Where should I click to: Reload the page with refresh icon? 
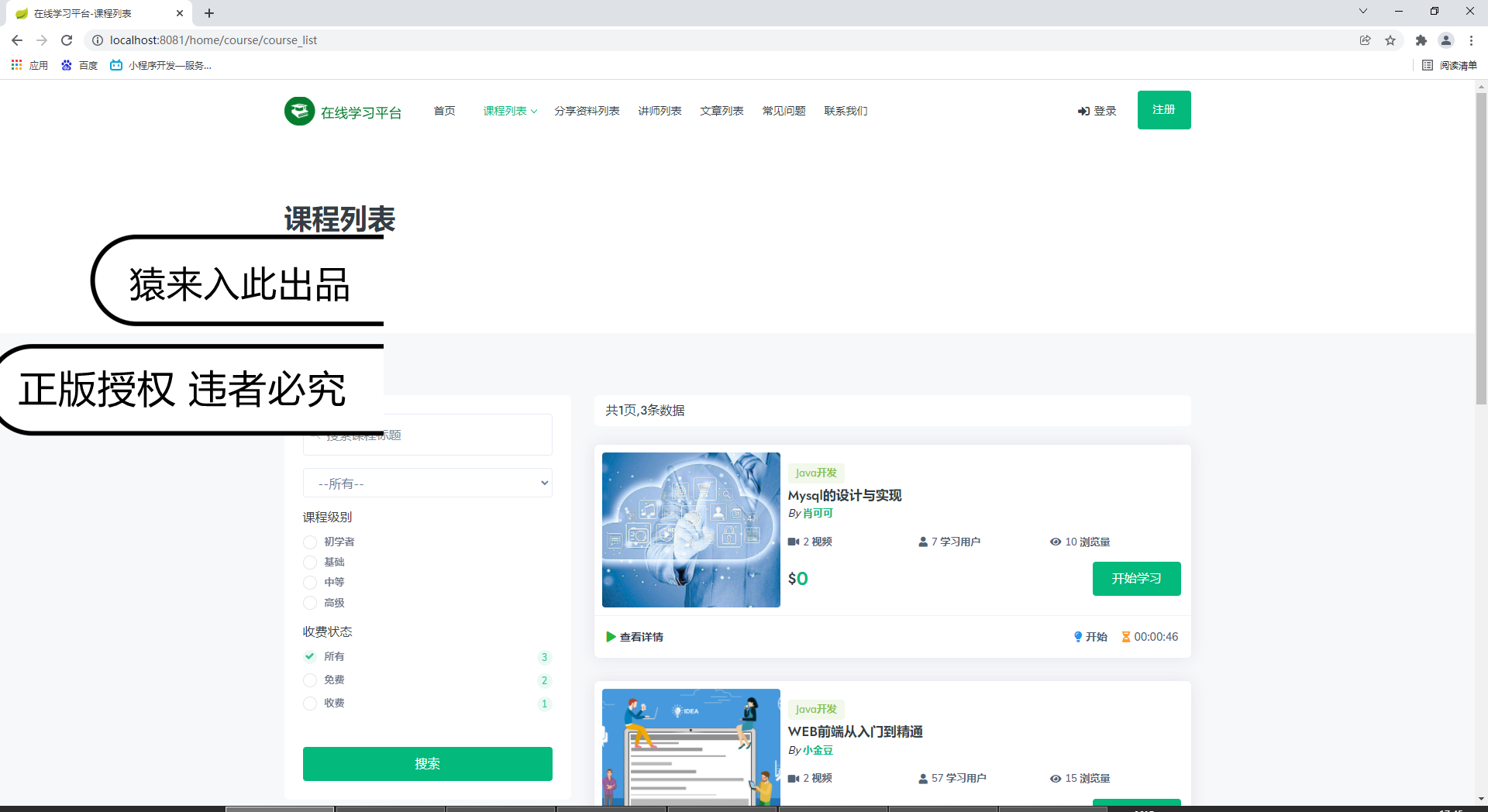67,40
